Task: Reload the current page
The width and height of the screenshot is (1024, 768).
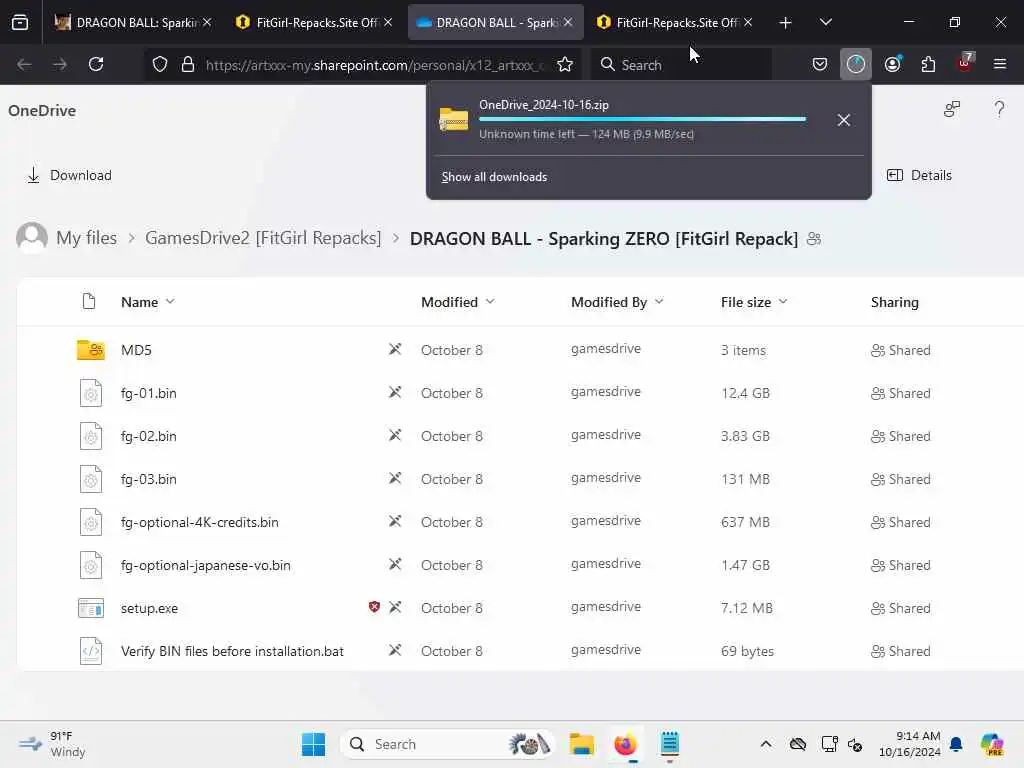Action: click(x=96, y=64)
